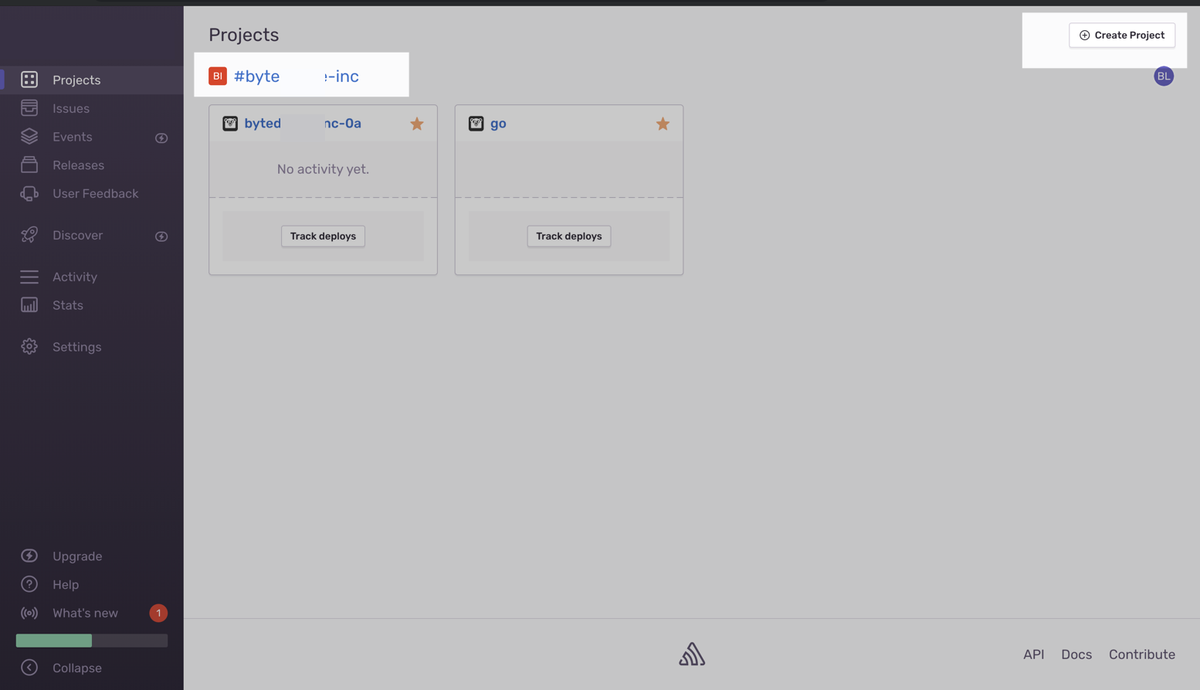Open What's new notifications
Viewport: 1200px width, 690px height.
click(85, 613)
